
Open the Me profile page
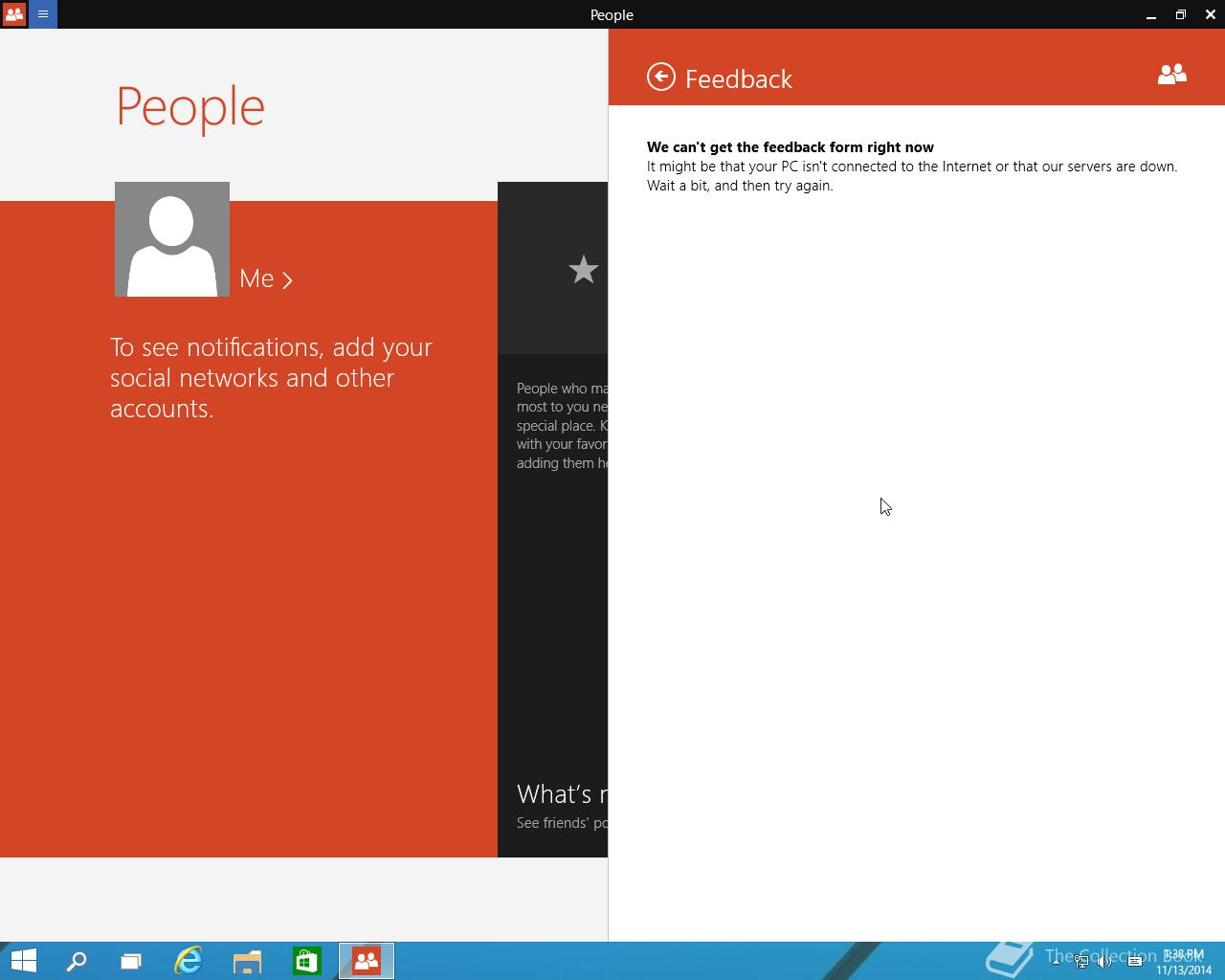pos(266,278)
